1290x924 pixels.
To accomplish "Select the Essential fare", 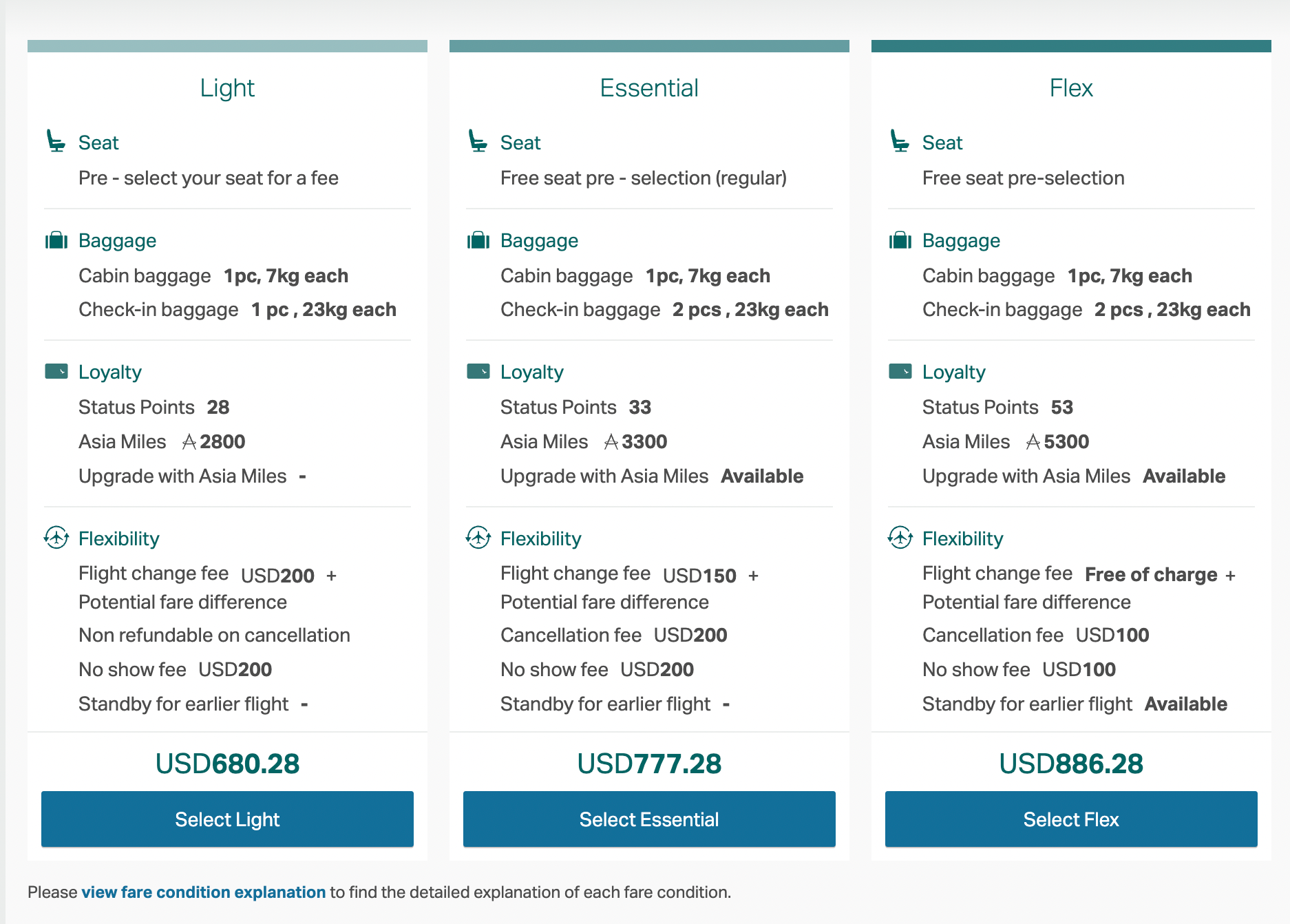I will point(648,819).
